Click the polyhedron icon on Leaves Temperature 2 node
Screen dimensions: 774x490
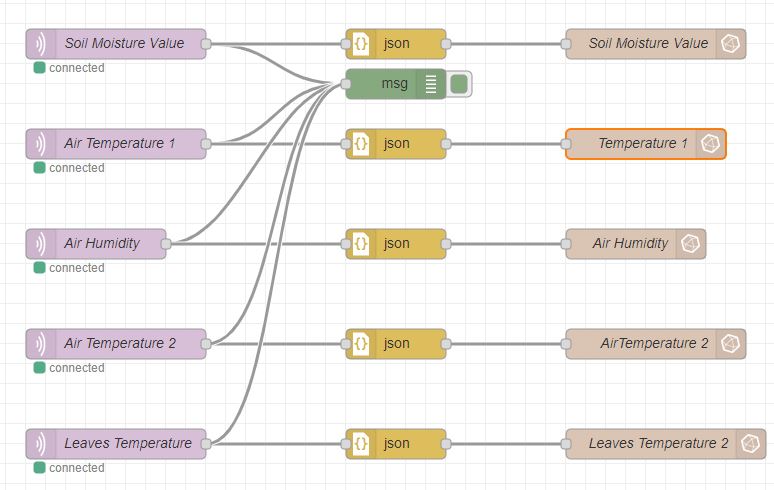point(749,444)
